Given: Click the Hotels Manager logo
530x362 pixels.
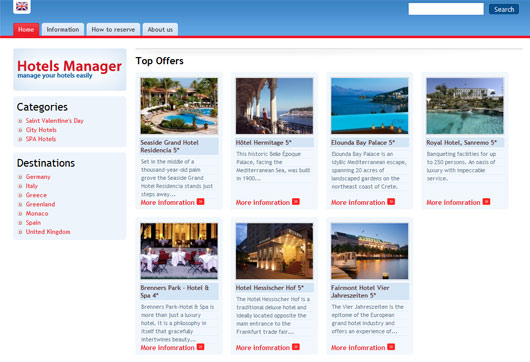Looking at the screenshot, I should 70,69.
